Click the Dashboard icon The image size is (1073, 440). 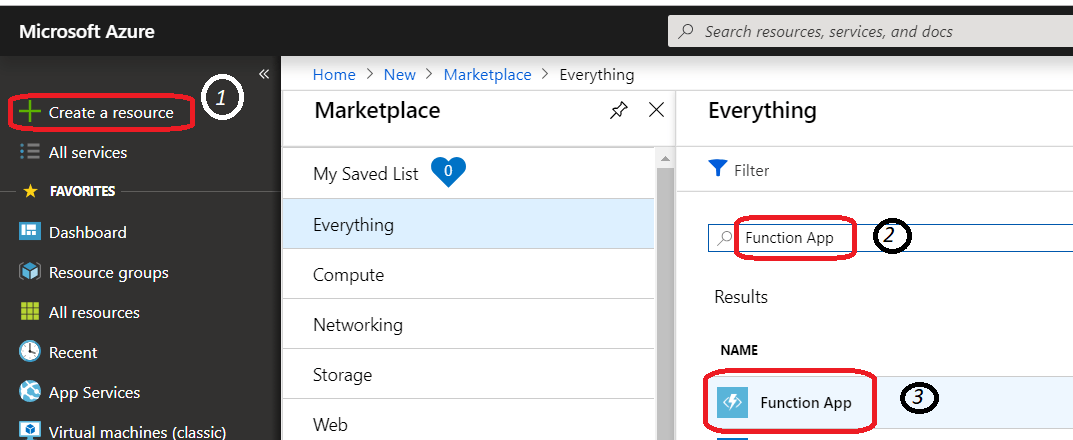point(30,231)
